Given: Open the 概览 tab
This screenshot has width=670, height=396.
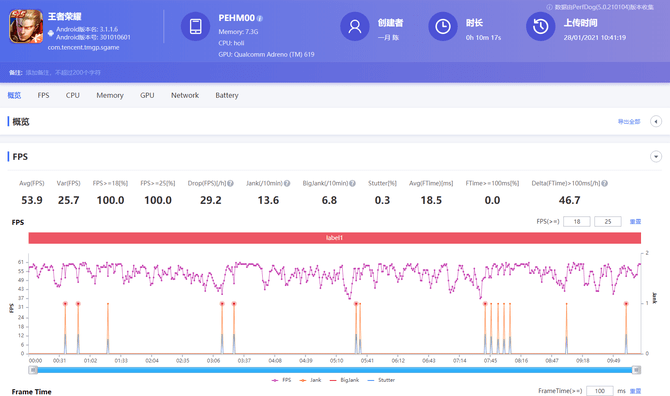Looking at the screenshot, I should point(14,95).
